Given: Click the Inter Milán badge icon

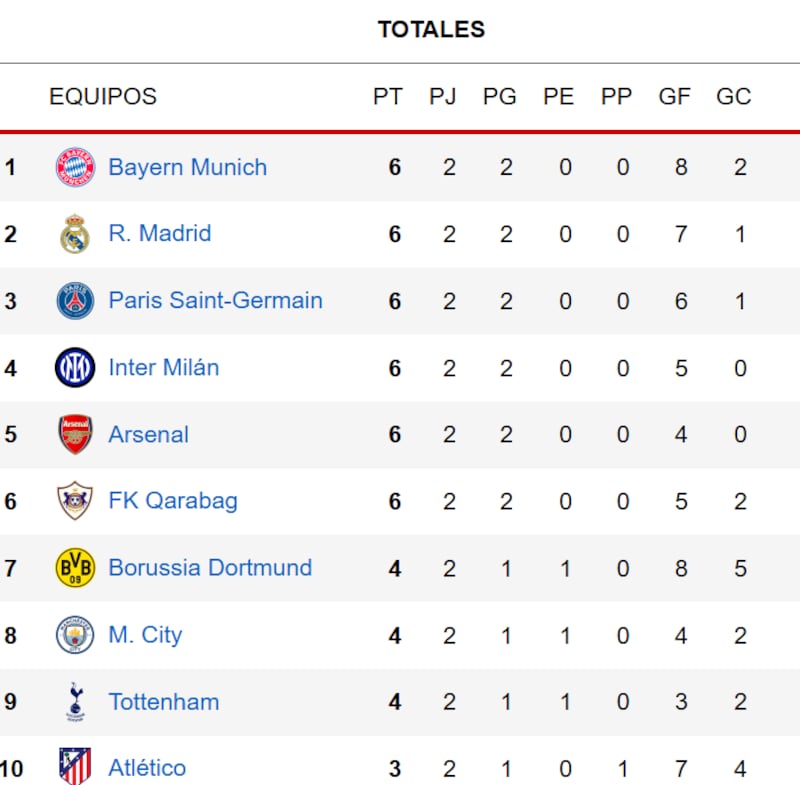Looking at the screenshot, I should point(75,368).
